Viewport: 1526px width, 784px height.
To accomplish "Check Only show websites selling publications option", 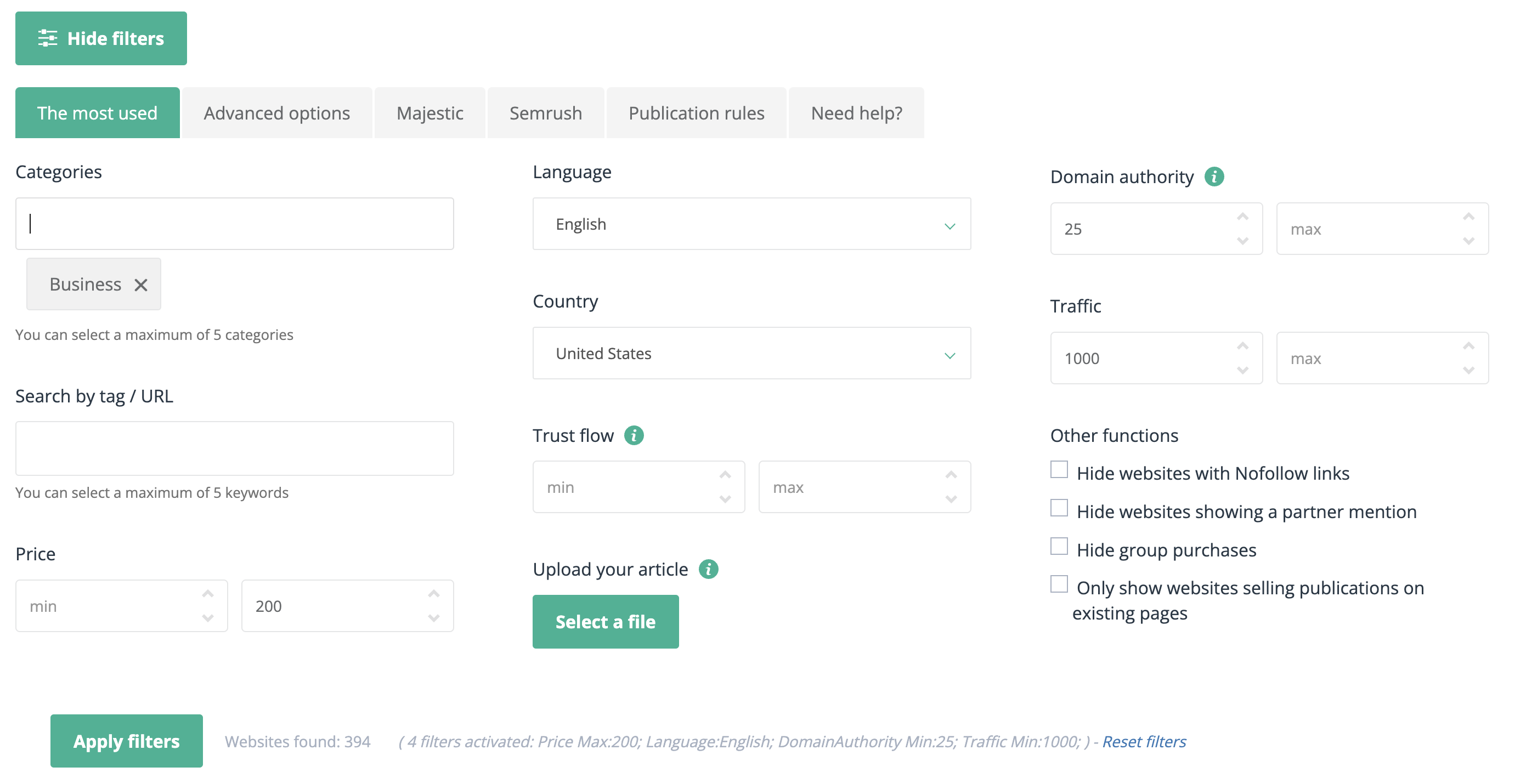I will tap(1059, 584).
